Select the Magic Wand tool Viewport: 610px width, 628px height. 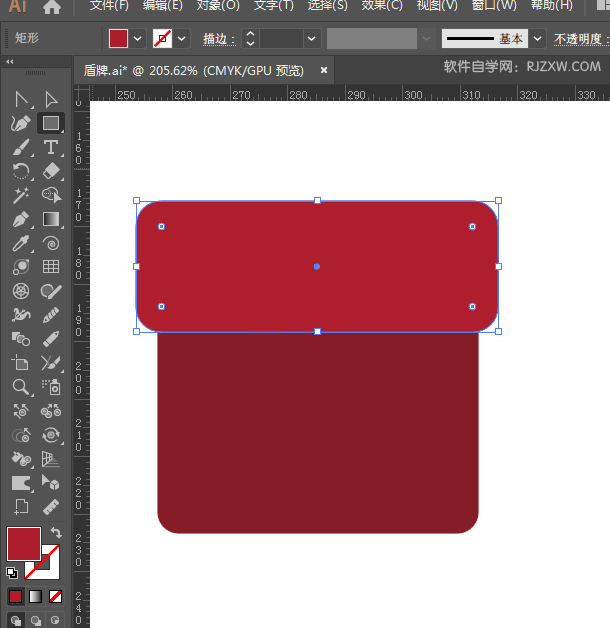click(21, 195)
